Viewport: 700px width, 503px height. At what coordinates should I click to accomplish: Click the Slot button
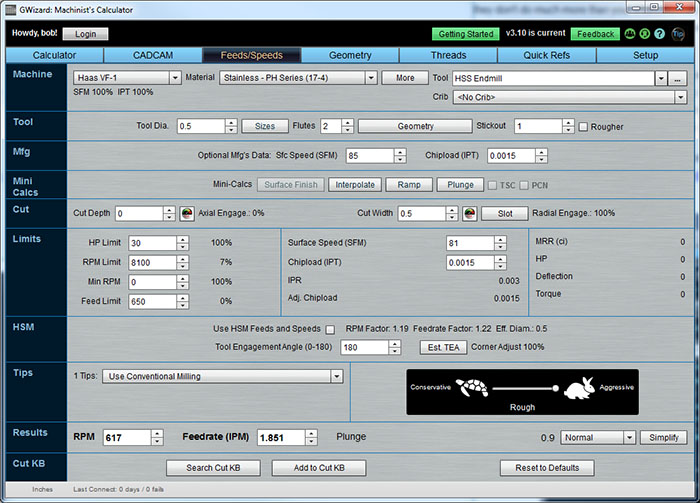click(505, 214)
